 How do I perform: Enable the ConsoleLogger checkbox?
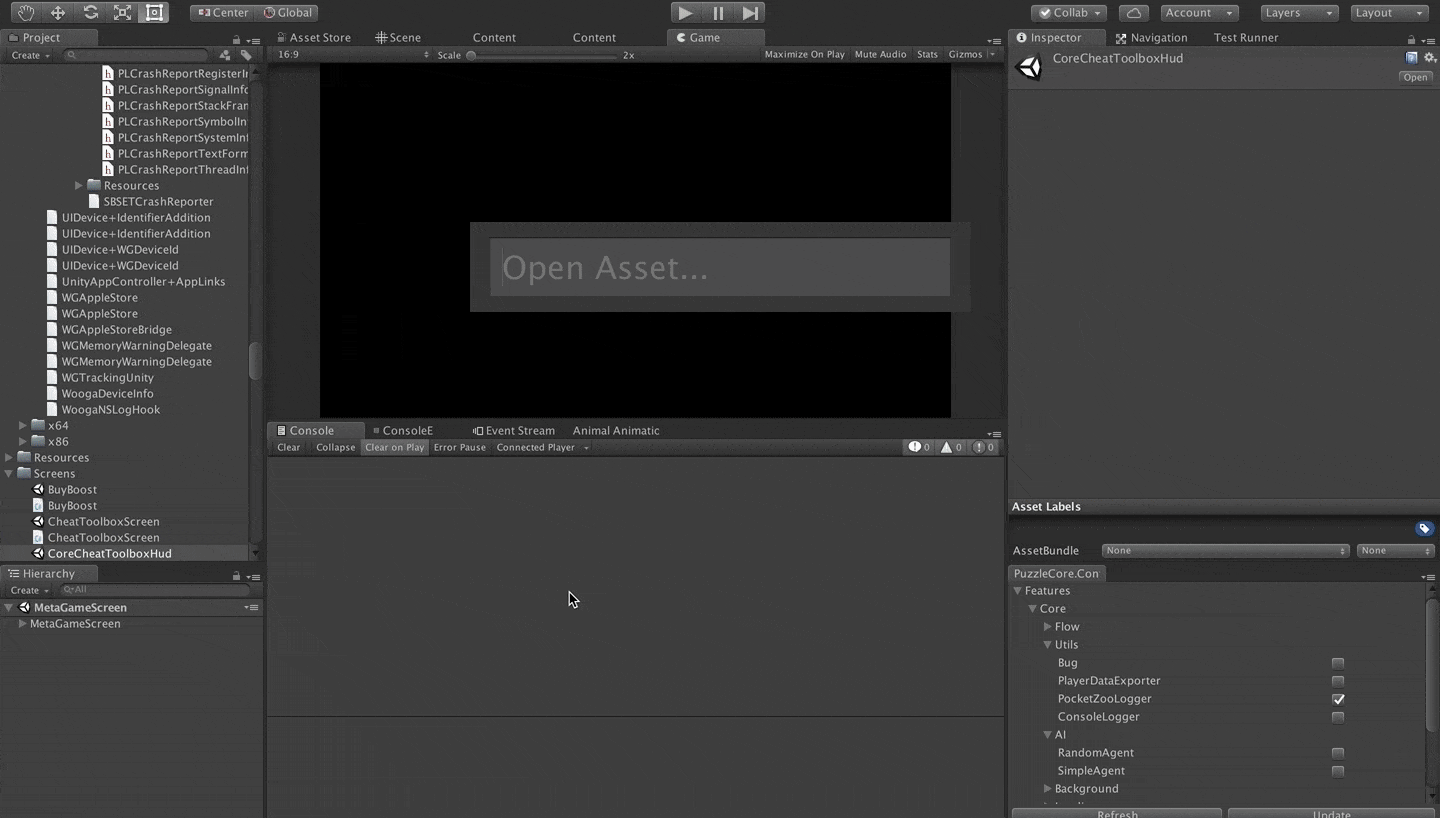pyautogui.click(x=1338, y=717)
